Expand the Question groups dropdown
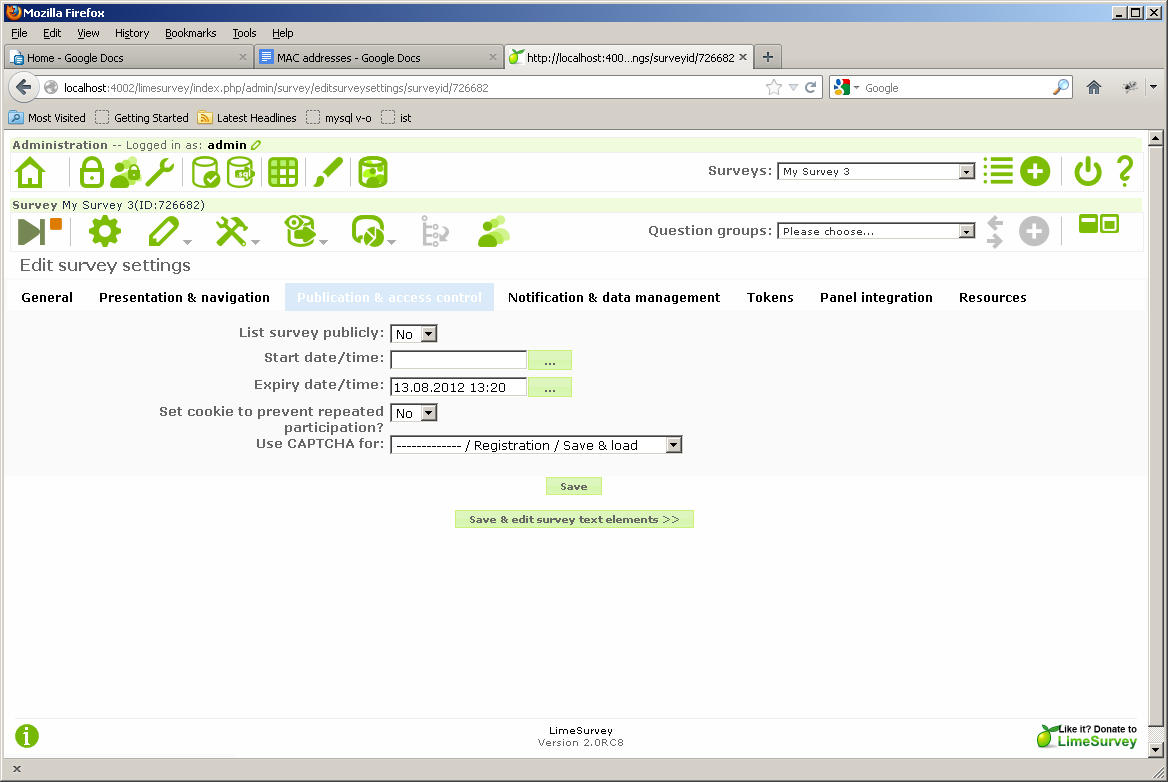 (875, 232)
